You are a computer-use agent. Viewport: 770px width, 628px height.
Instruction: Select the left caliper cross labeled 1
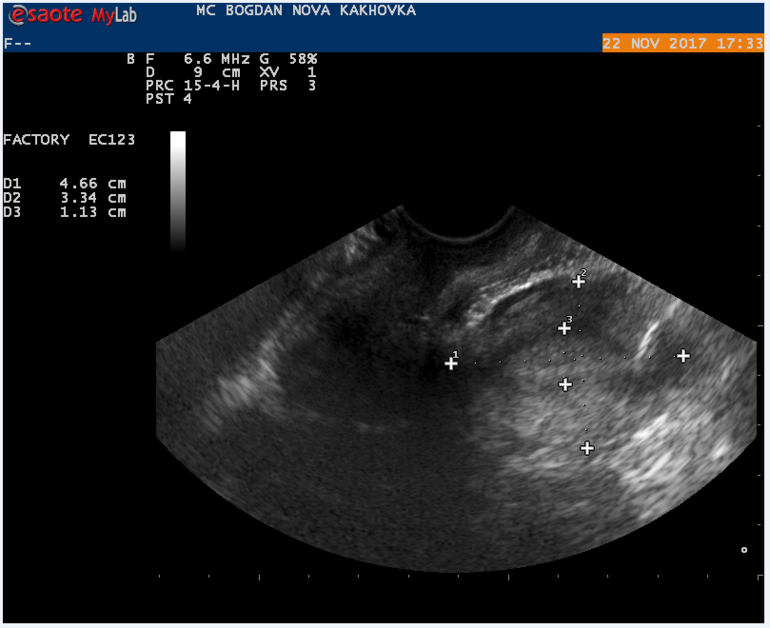(x=451, y=364)
